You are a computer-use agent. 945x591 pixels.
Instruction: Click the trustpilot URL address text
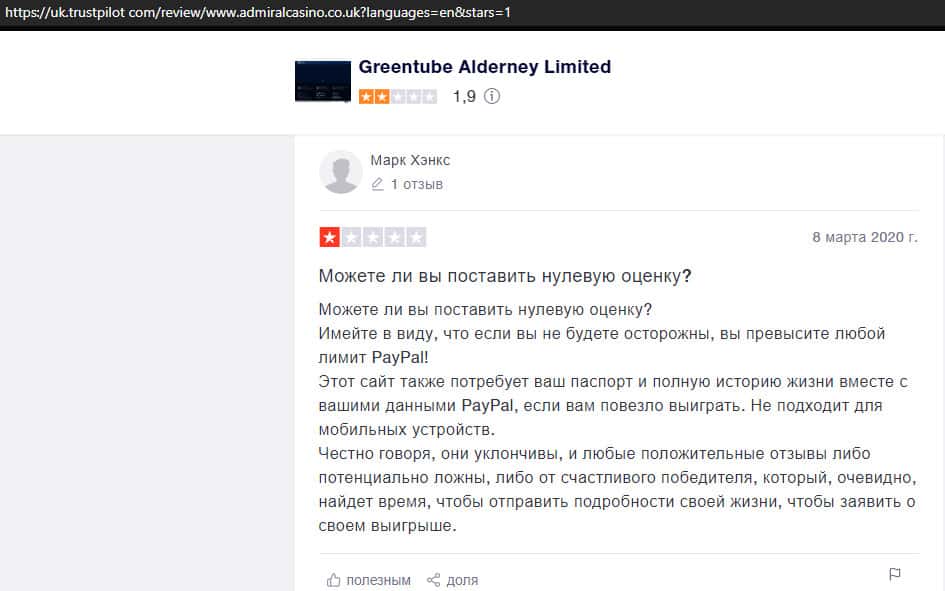258,12
